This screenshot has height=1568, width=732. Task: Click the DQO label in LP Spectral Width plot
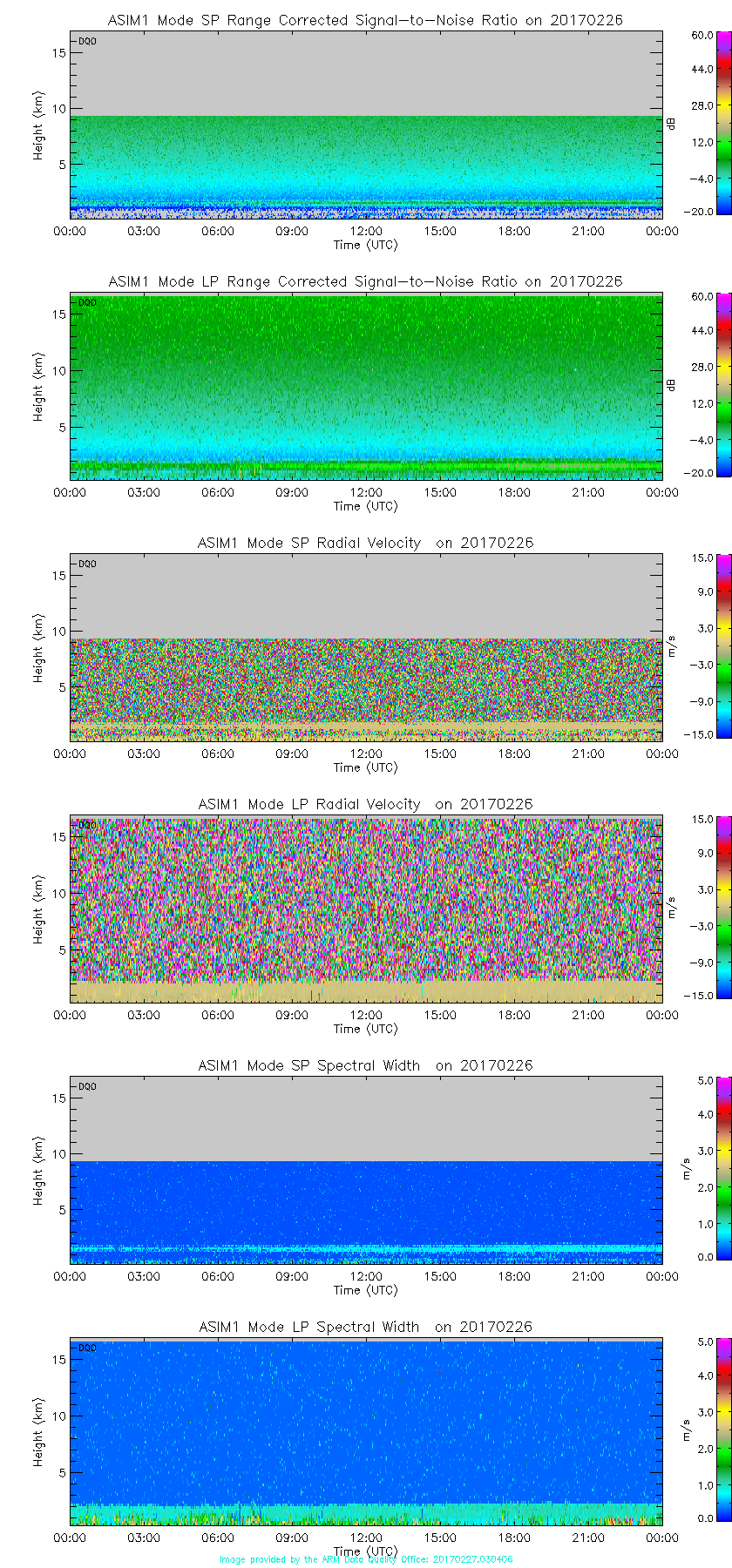[x=87, y=1348]
